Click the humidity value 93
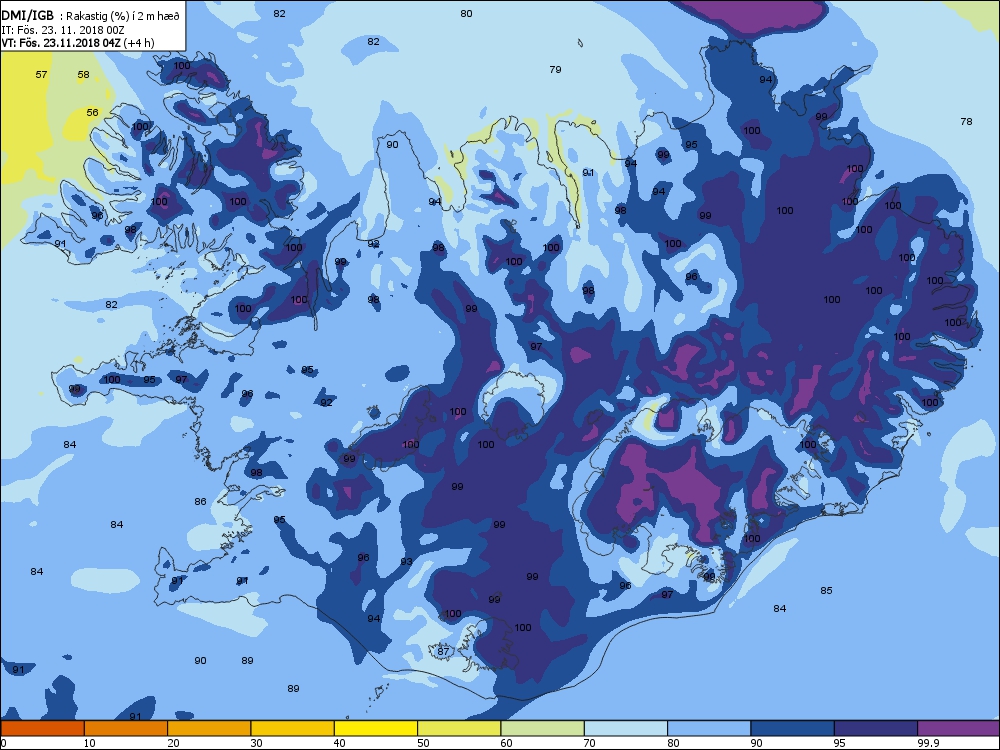1000x750 pixels. coord(406,562)
